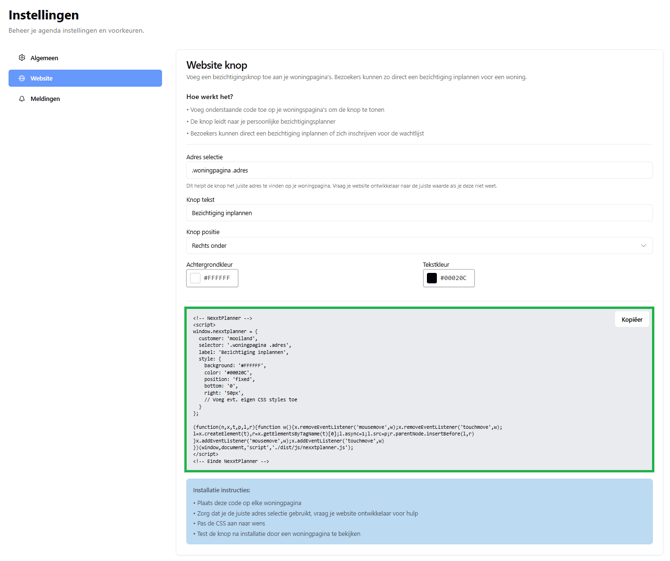Click the gear icon next to Algemeen
The height and width of the screenshot is (561, 670).
[x=22, y=58]
